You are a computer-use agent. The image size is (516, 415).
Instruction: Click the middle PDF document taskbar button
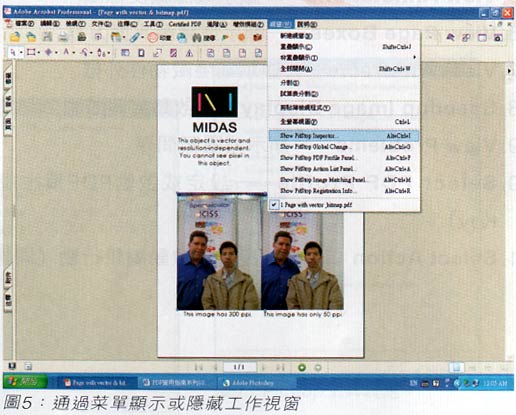177,383
